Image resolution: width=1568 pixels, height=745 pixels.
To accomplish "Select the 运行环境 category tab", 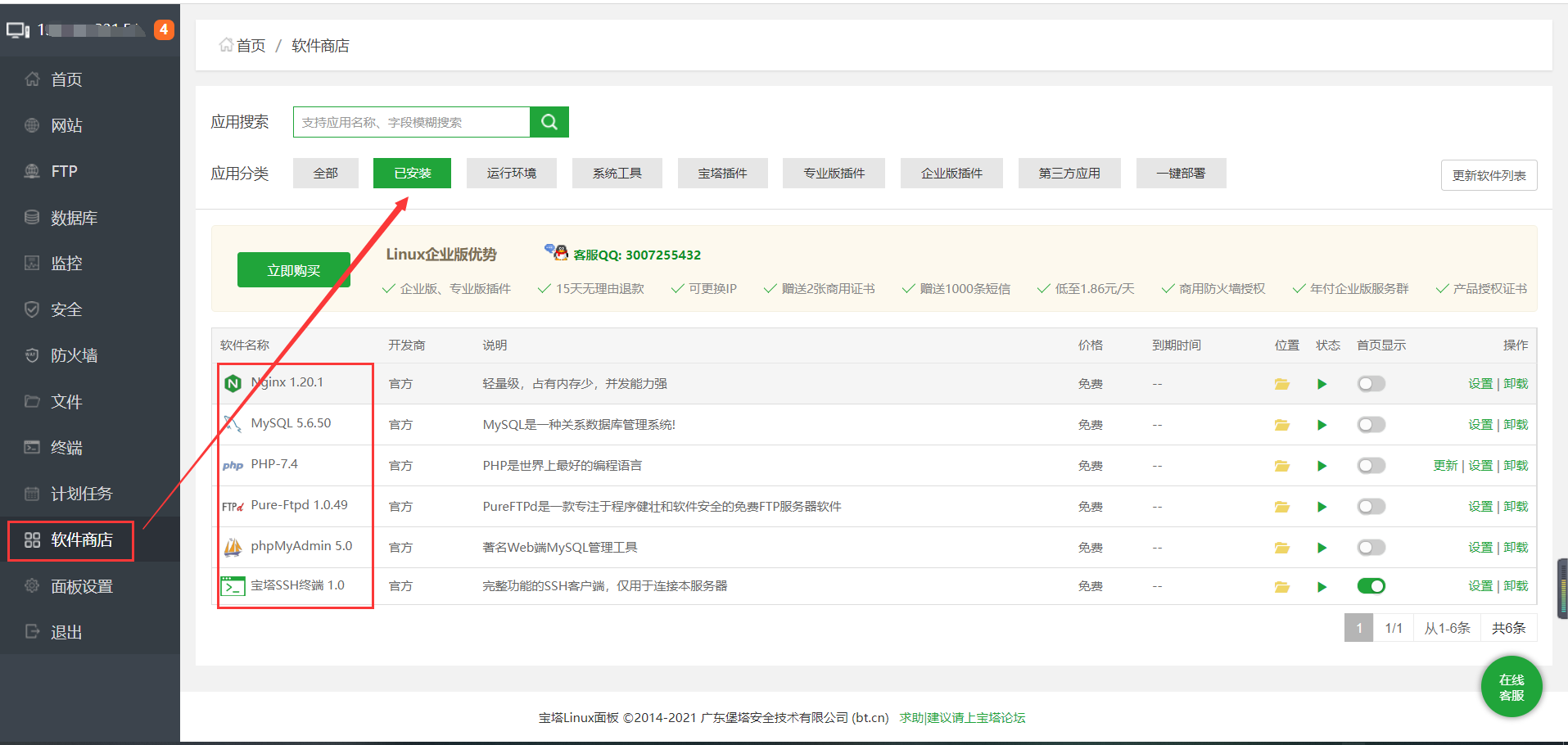I will pos(512,174).
